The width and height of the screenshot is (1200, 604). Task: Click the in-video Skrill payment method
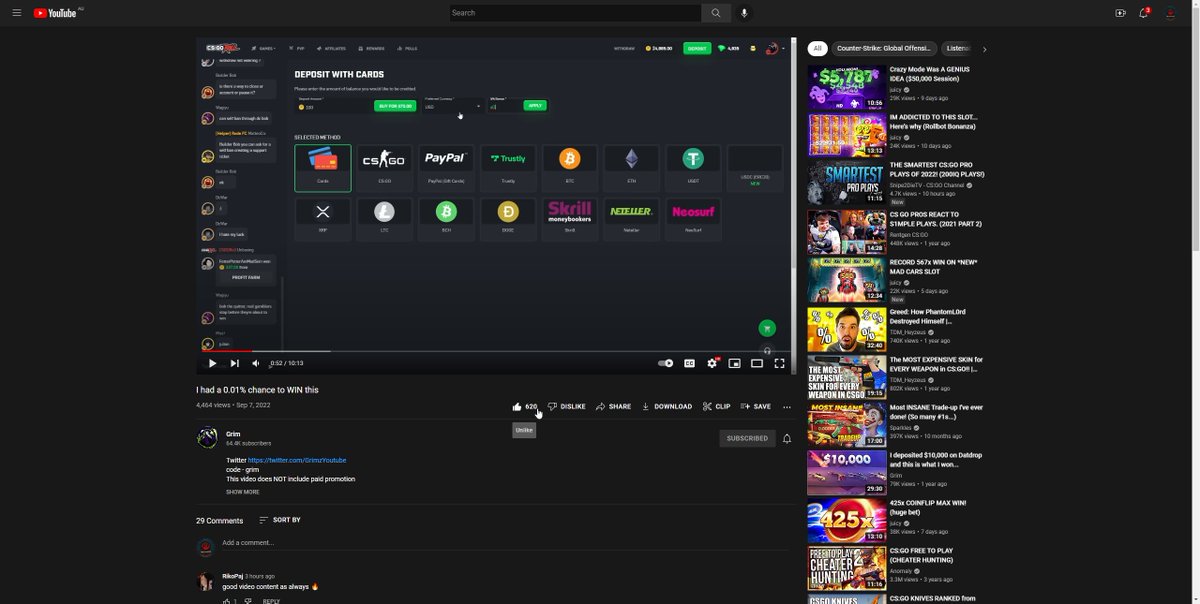tap(569, 218)
